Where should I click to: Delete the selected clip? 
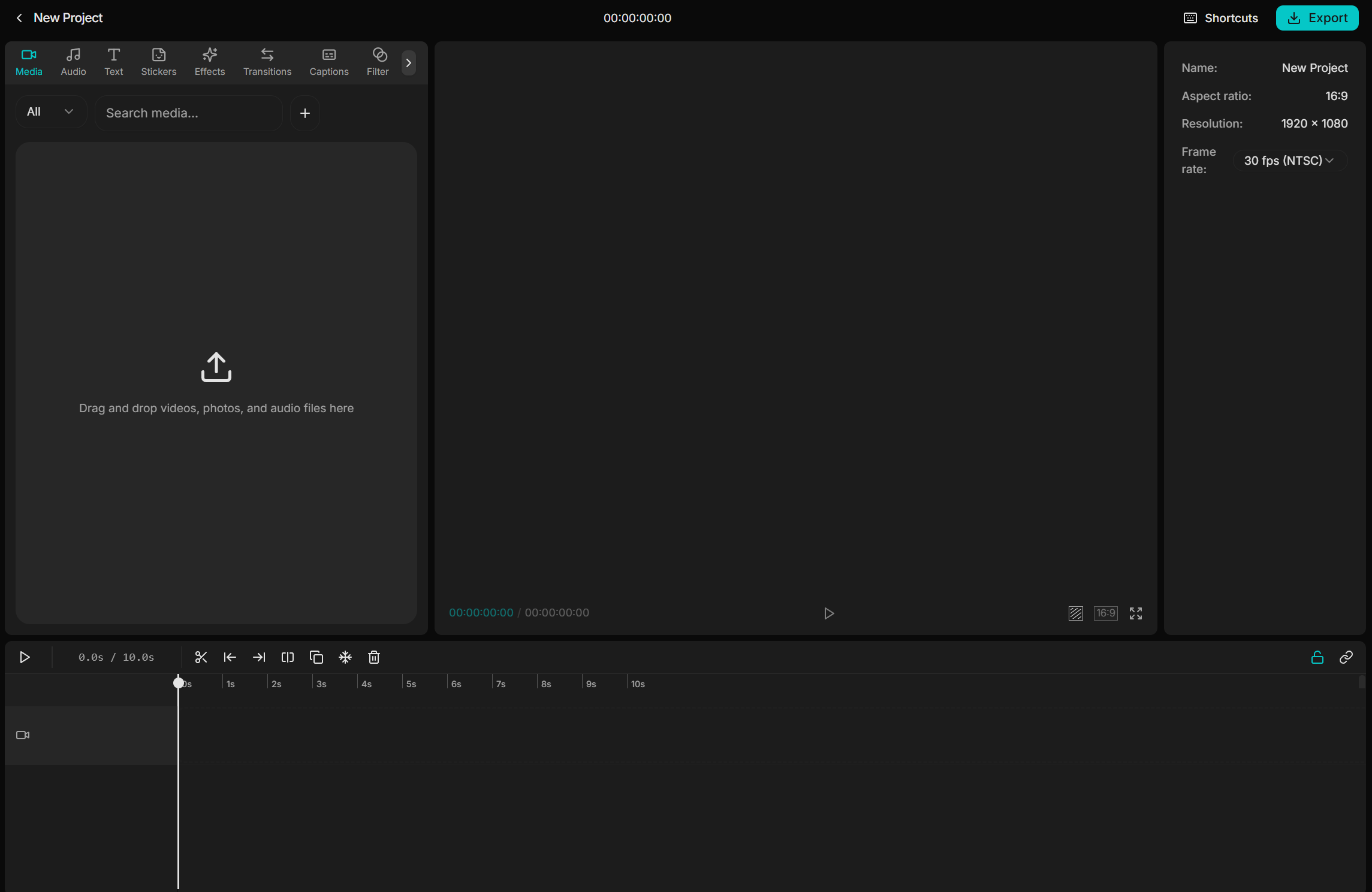[374, 657]
